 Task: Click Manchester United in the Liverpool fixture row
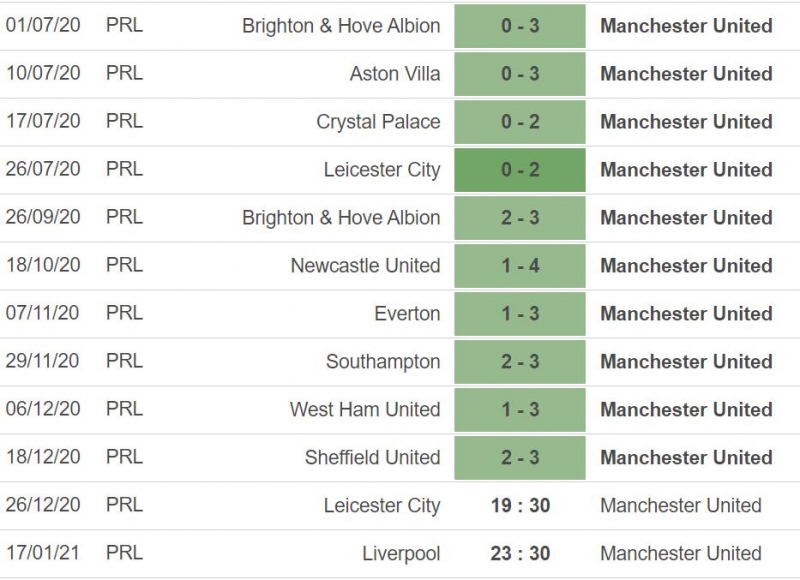point(681,554)
